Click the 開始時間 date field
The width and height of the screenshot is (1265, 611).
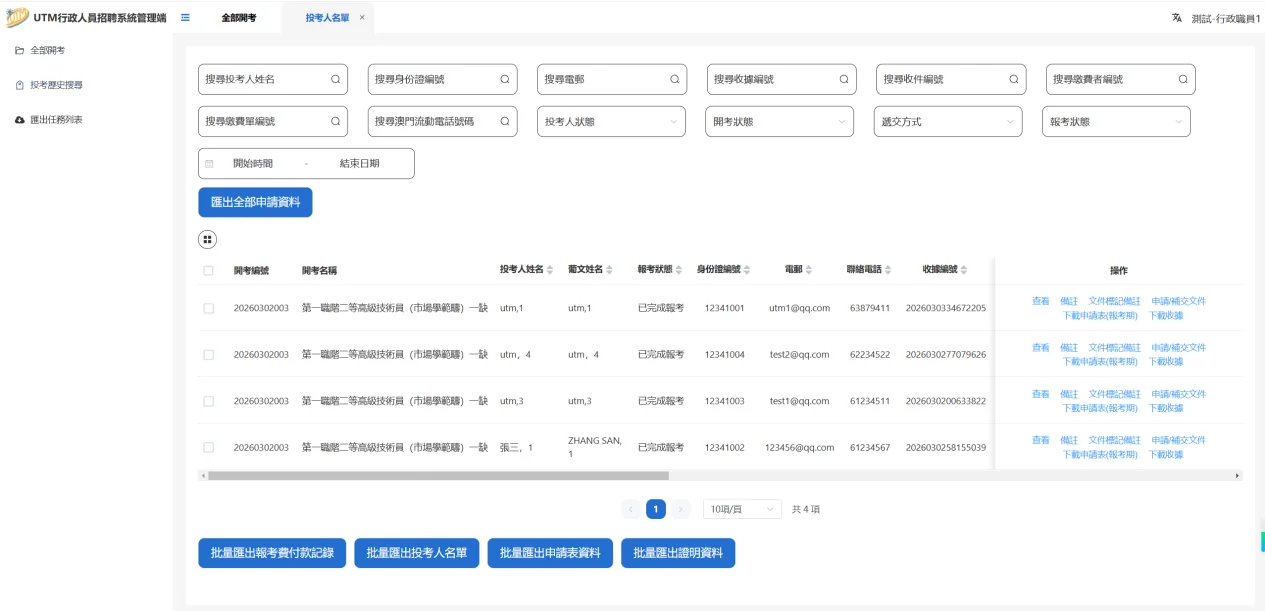pyautogui.click(x=253, y=164)
